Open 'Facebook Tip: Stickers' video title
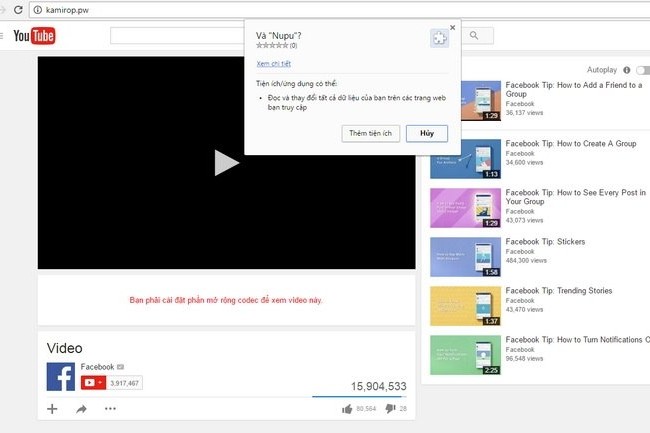This screenshot has width=650, height=433. (x=545, y=242)
